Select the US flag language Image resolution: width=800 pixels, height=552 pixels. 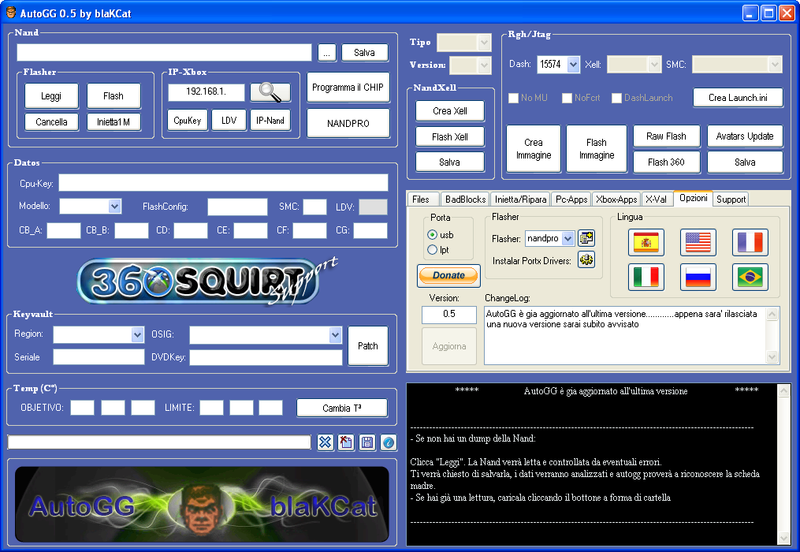[698, 242]
